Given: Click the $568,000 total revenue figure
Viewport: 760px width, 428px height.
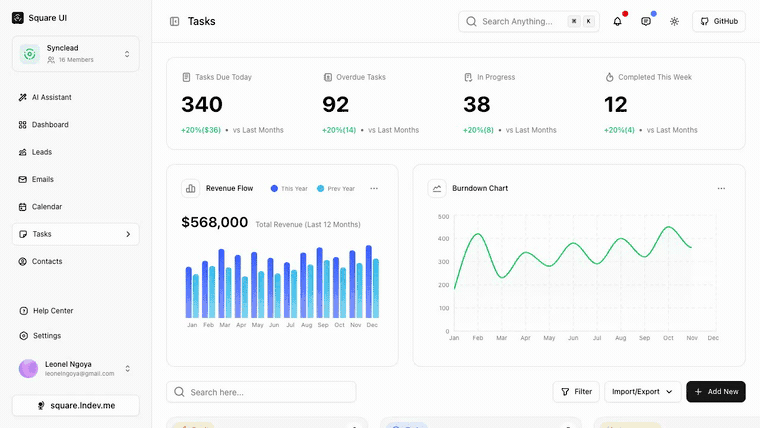Looking at the screenshot, I should coord(214,222).
